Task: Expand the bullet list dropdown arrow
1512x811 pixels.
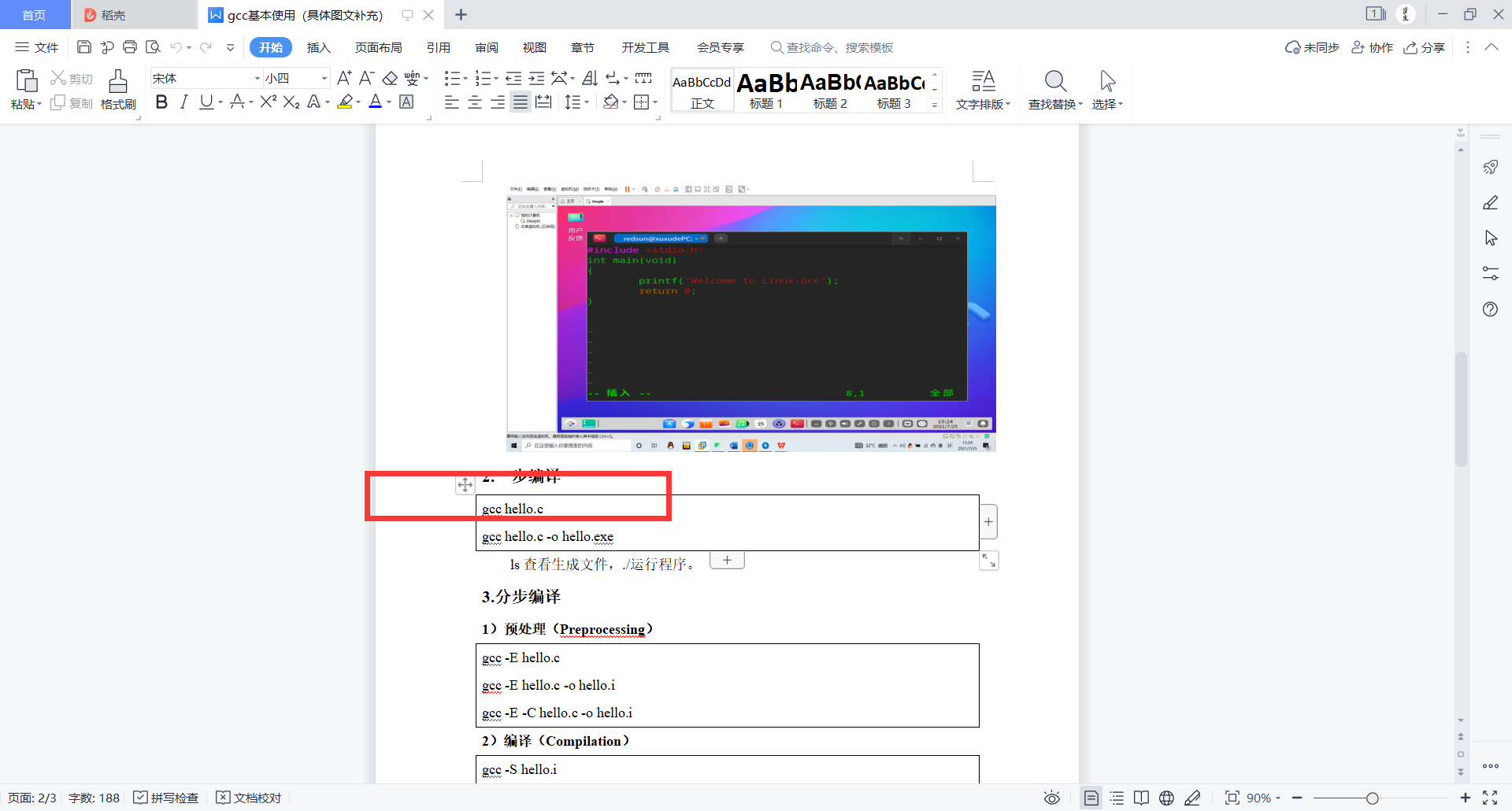Action: [x=465, y=78]
